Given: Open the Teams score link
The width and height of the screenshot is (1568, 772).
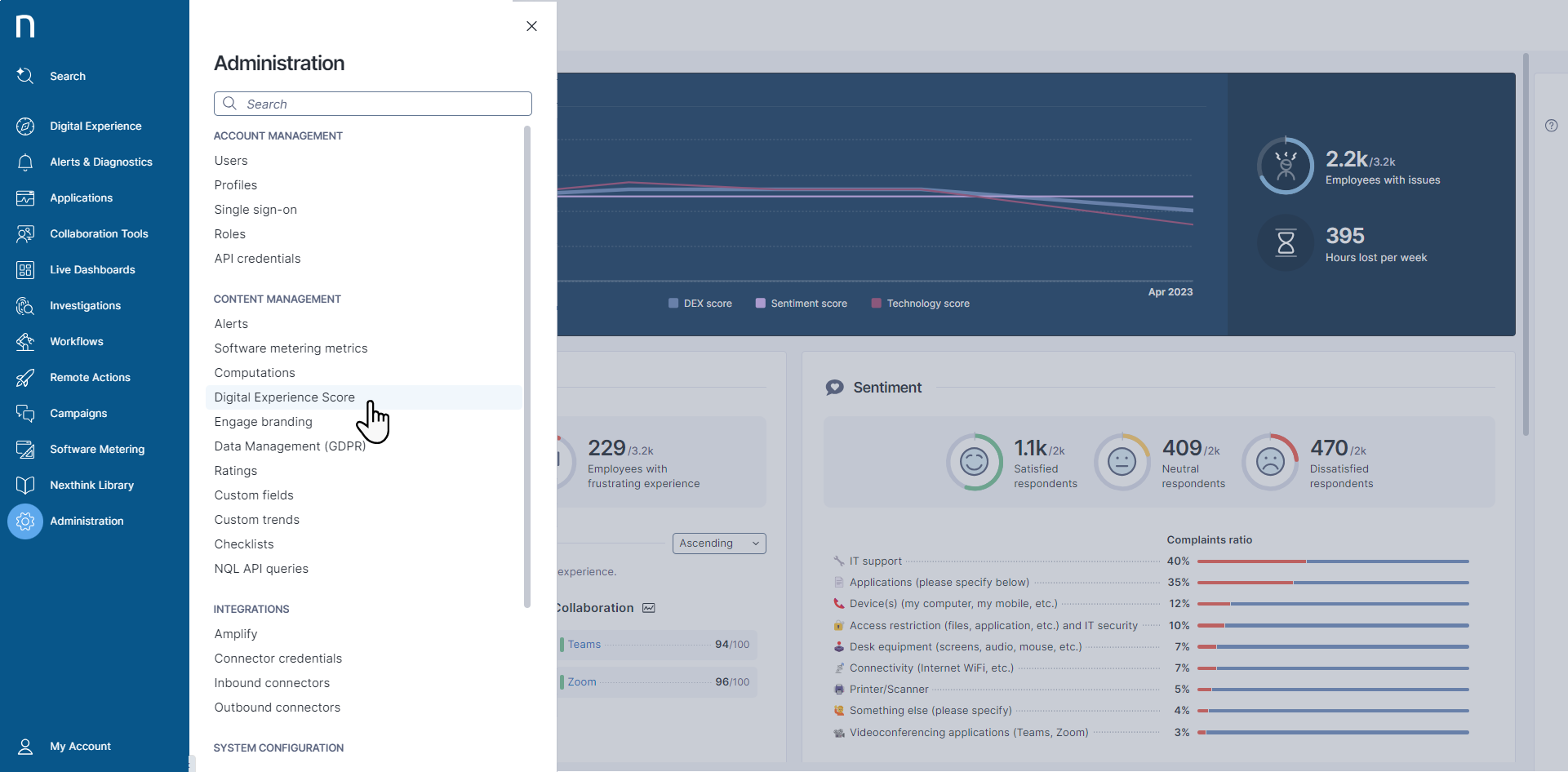Looking at the screenshot, I should point(584,645).
